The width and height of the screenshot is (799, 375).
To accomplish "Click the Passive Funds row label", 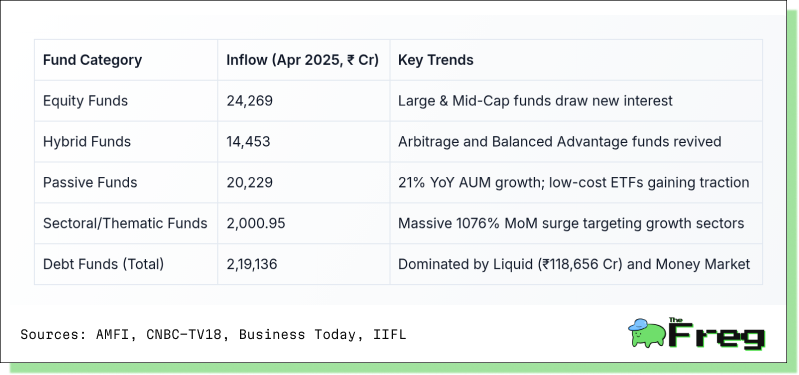I will point(90,182).
